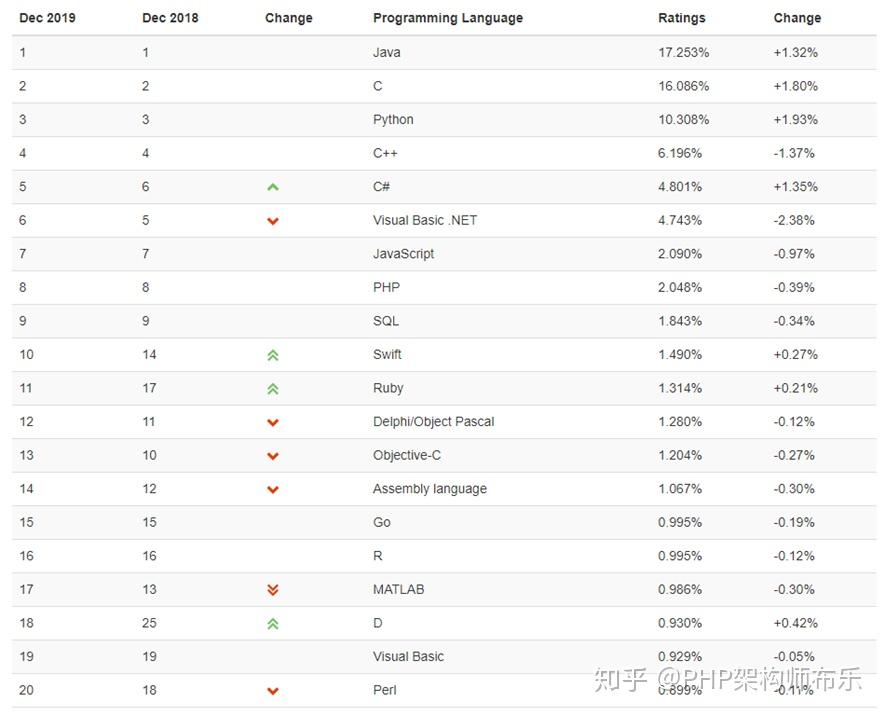885x716 pixels.
Task: Click the JavaScript language entry
Action: 403,254
